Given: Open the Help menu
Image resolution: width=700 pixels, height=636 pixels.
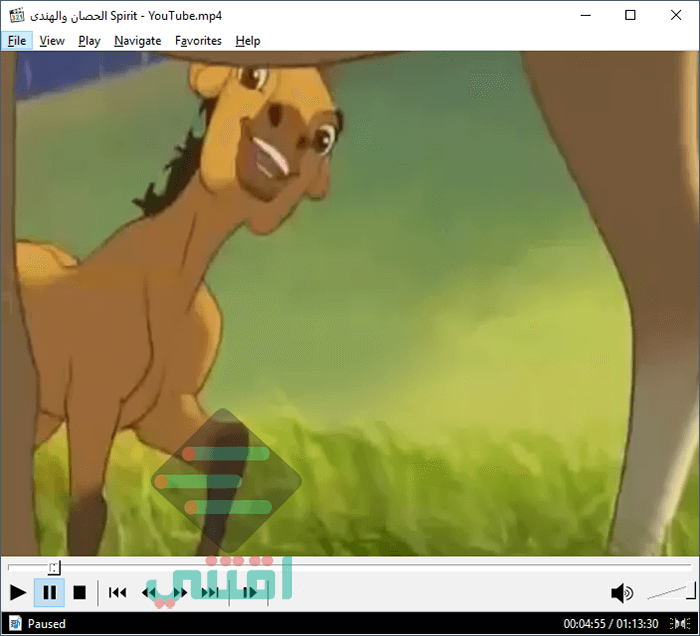Looking at the screenshot, I should (248, 41).
